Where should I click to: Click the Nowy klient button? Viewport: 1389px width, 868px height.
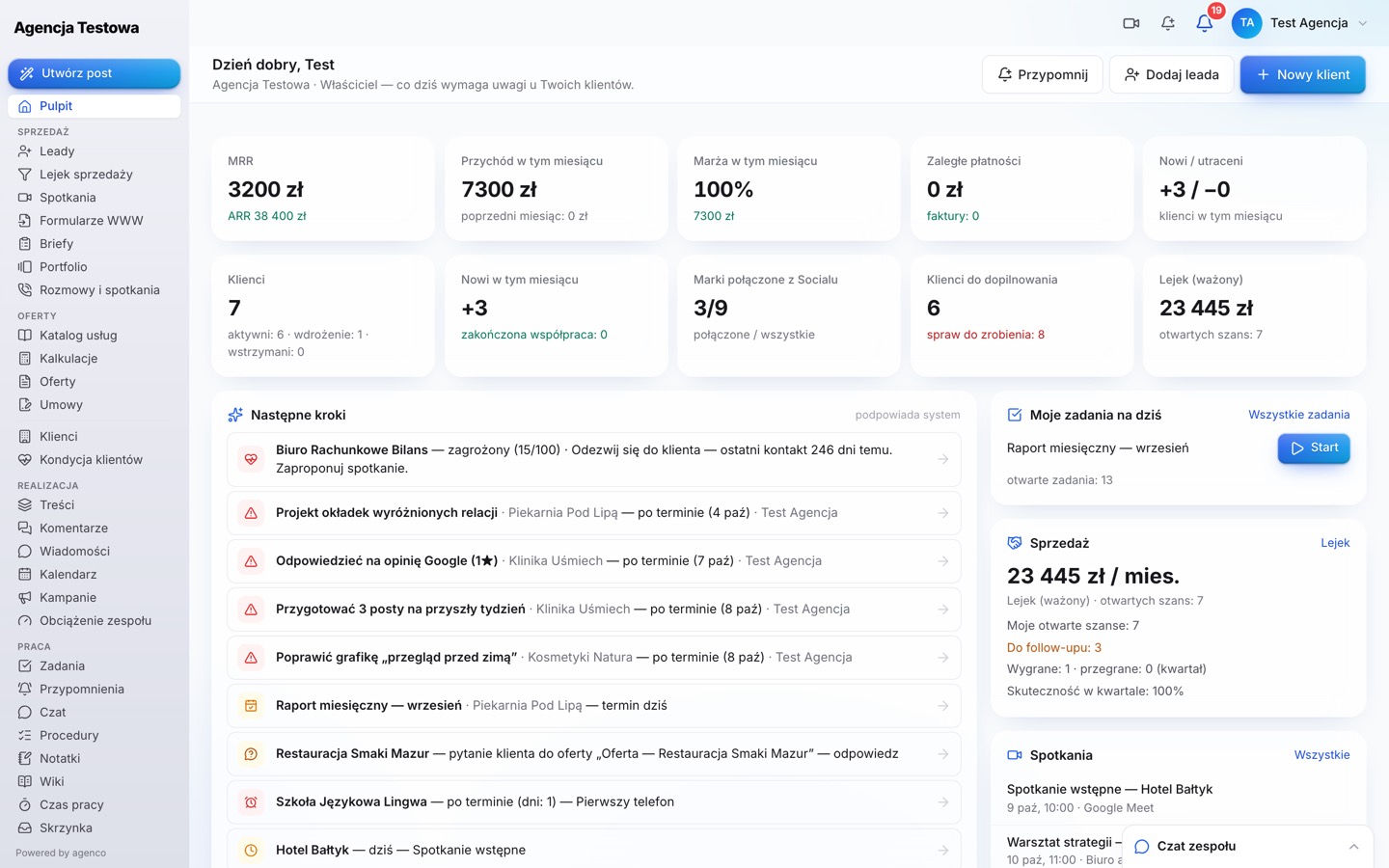click(1302, 74)
